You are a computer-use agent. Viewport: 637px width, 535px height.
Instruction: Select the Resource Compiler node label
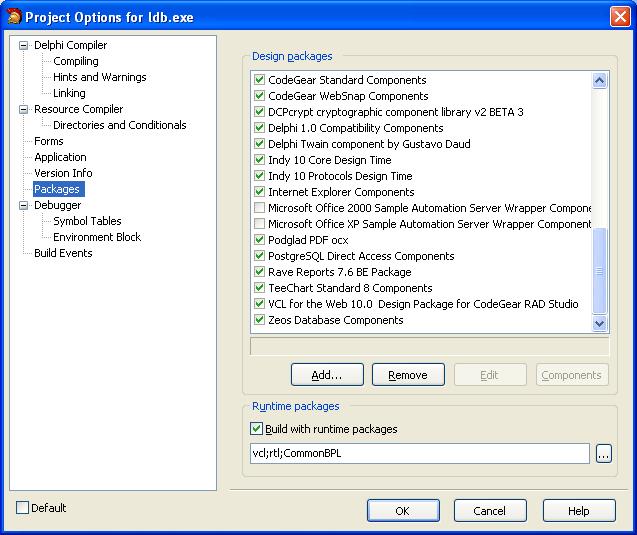pos(78,109)
